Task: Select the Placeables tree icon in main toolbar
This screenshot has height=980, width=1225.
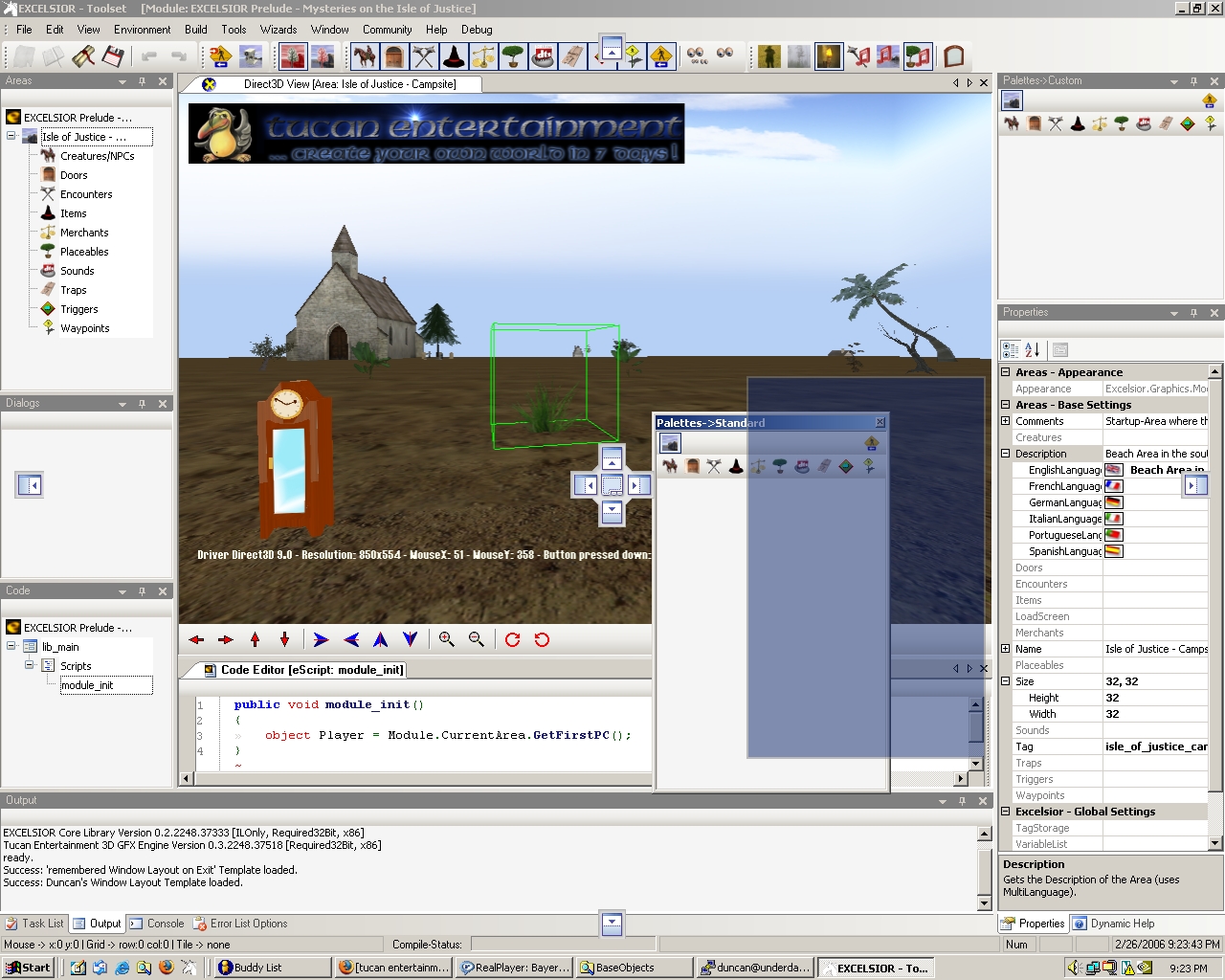Action: [x=513, y=56]
